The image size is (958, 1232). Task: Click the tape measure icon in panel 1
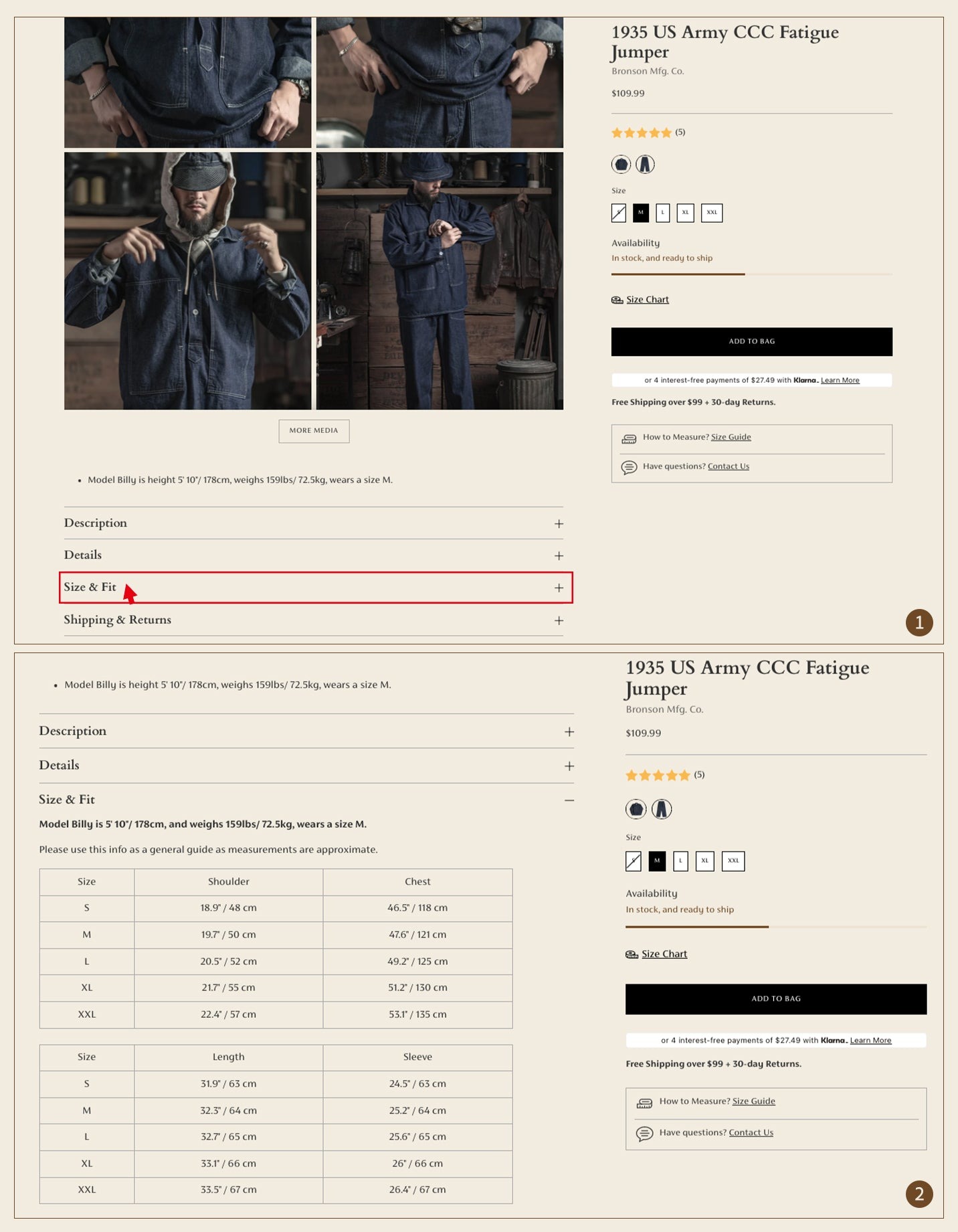point(617,300)
